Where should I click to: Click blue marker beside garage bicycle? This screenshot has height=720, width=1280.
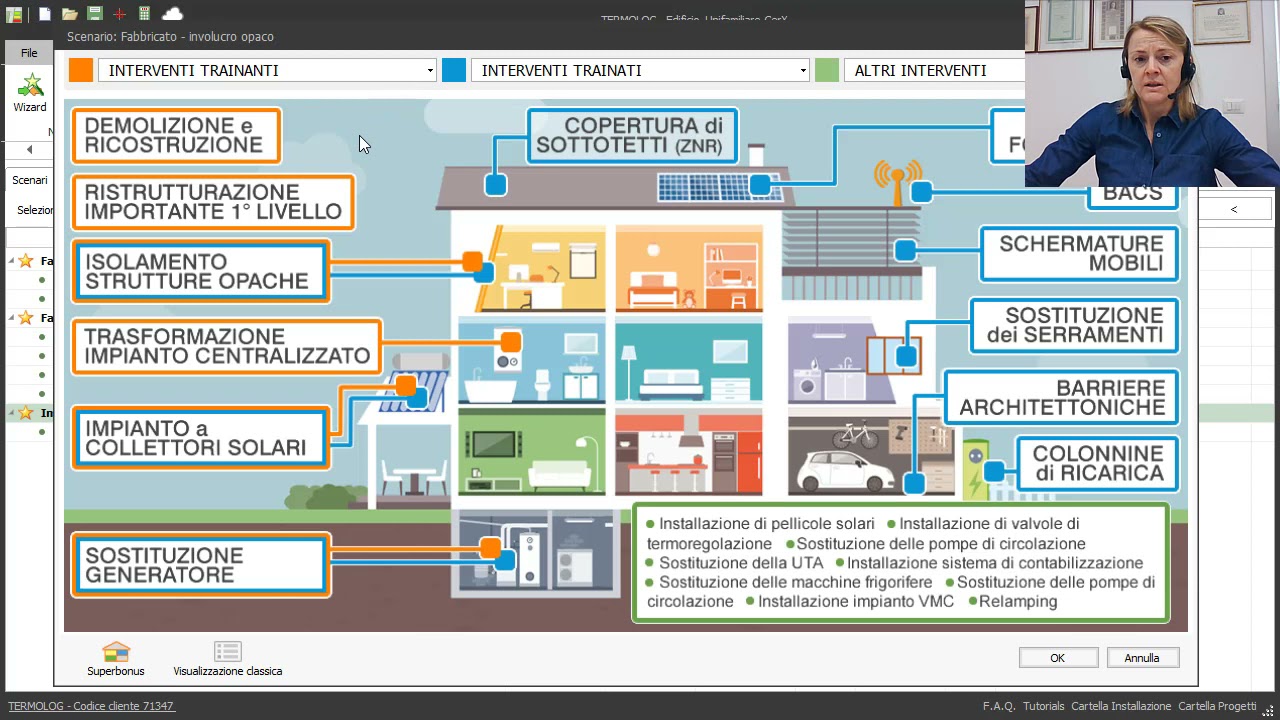(x=914, y=484)
